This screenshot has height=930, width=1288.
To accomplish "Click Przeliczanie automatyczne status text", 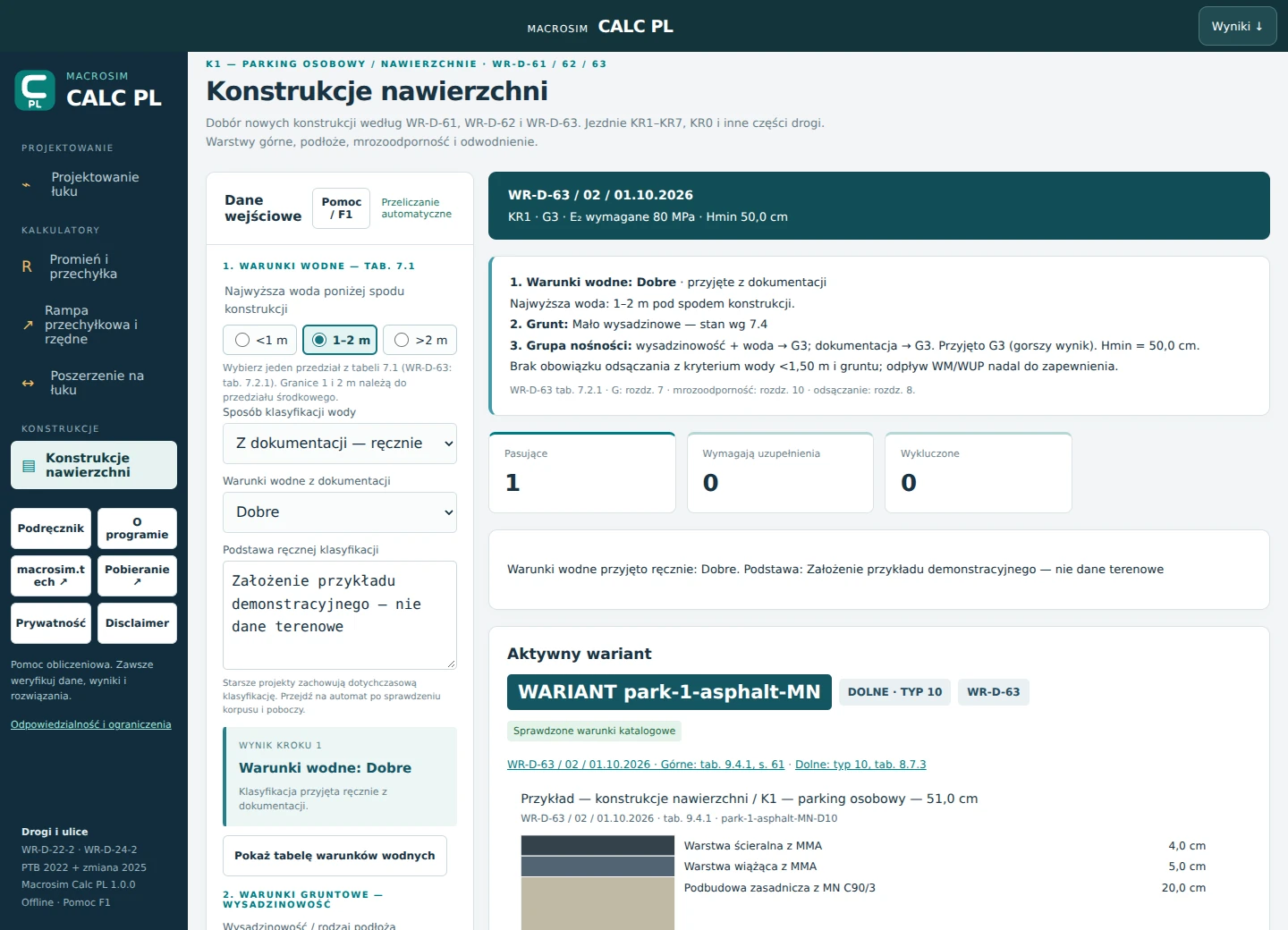I will pos(417,208).
